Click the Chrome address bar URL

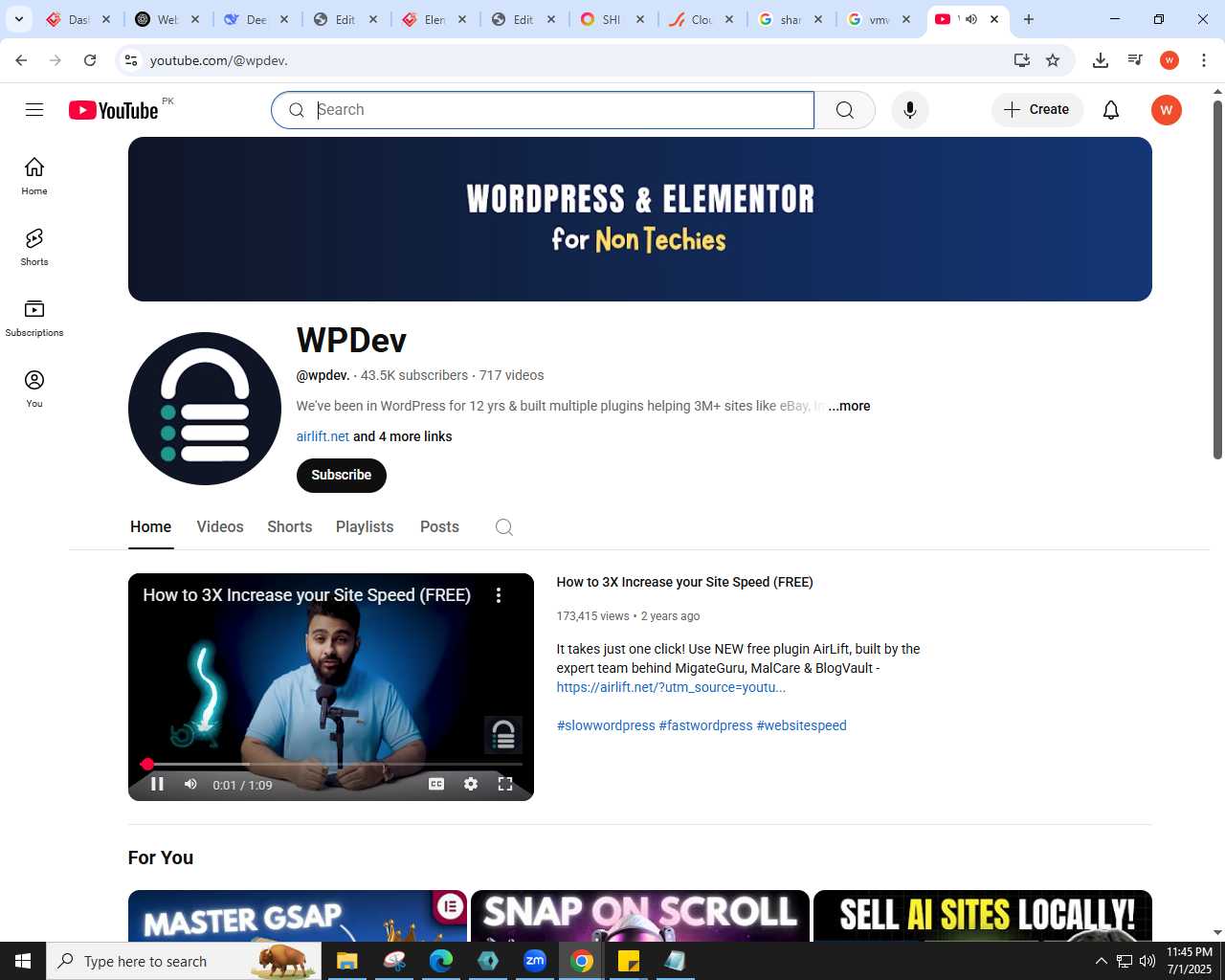click(219, 60)
